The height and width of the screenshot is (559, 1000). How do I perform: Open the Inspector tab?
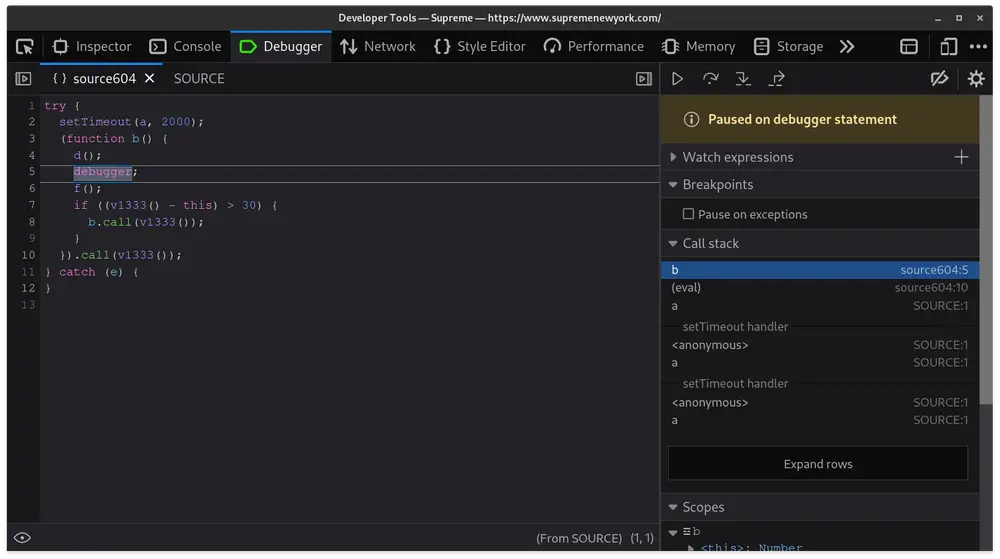click(92, 47)
